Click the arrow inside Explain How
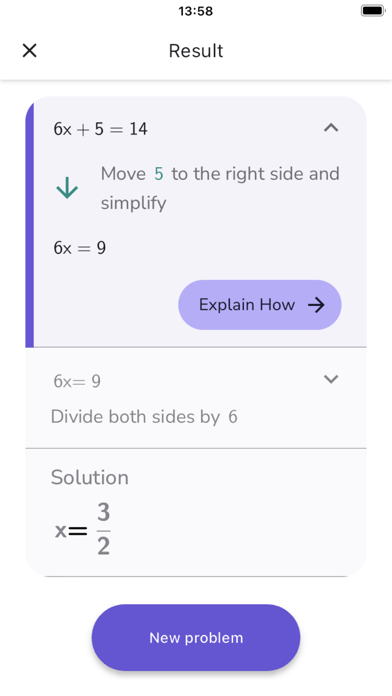The image size is (392, 696). pyautogui.click(x=317, y=305)
